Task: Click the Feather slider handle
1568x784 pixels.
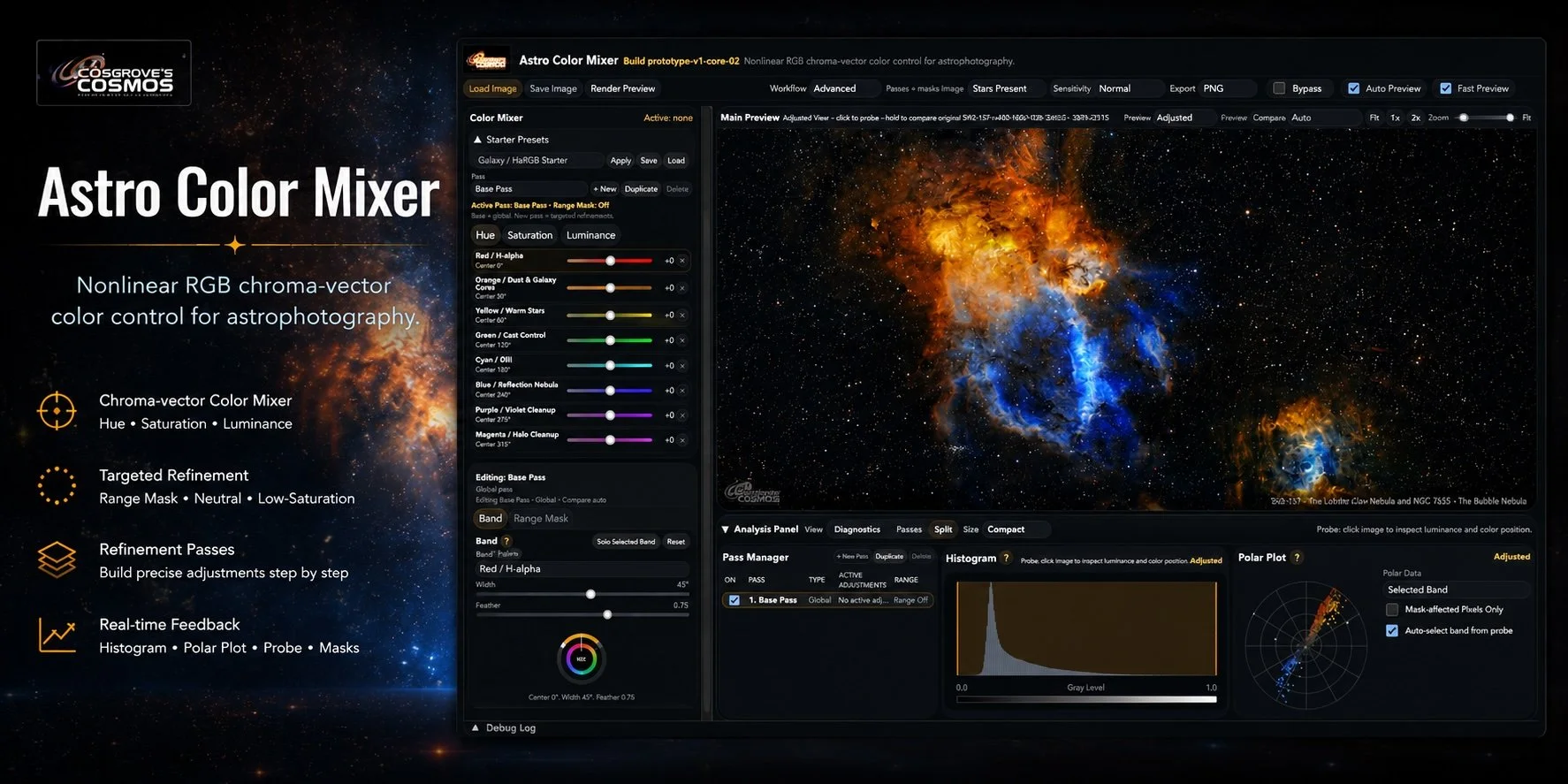Action: coord(607,614)
